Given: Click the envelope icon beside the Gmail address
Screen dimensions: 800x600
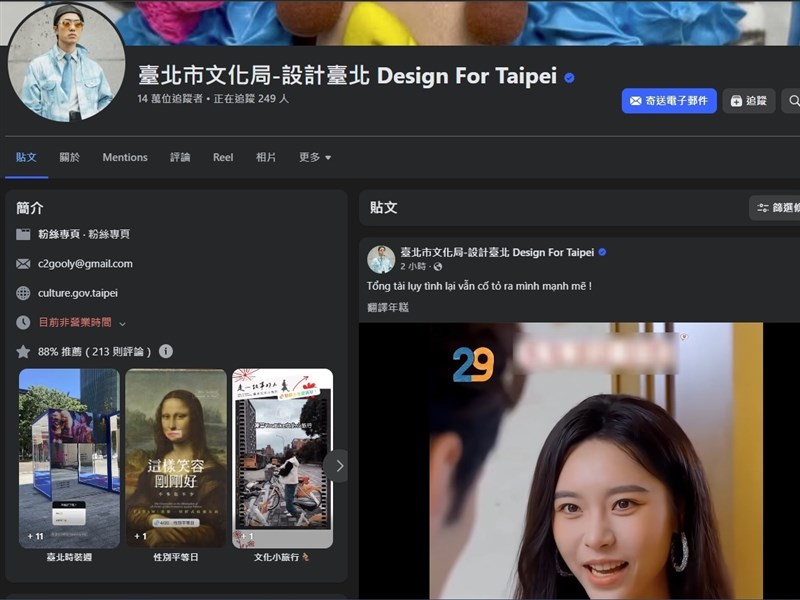Looking at the screenshot, I should tap(23, 264).
